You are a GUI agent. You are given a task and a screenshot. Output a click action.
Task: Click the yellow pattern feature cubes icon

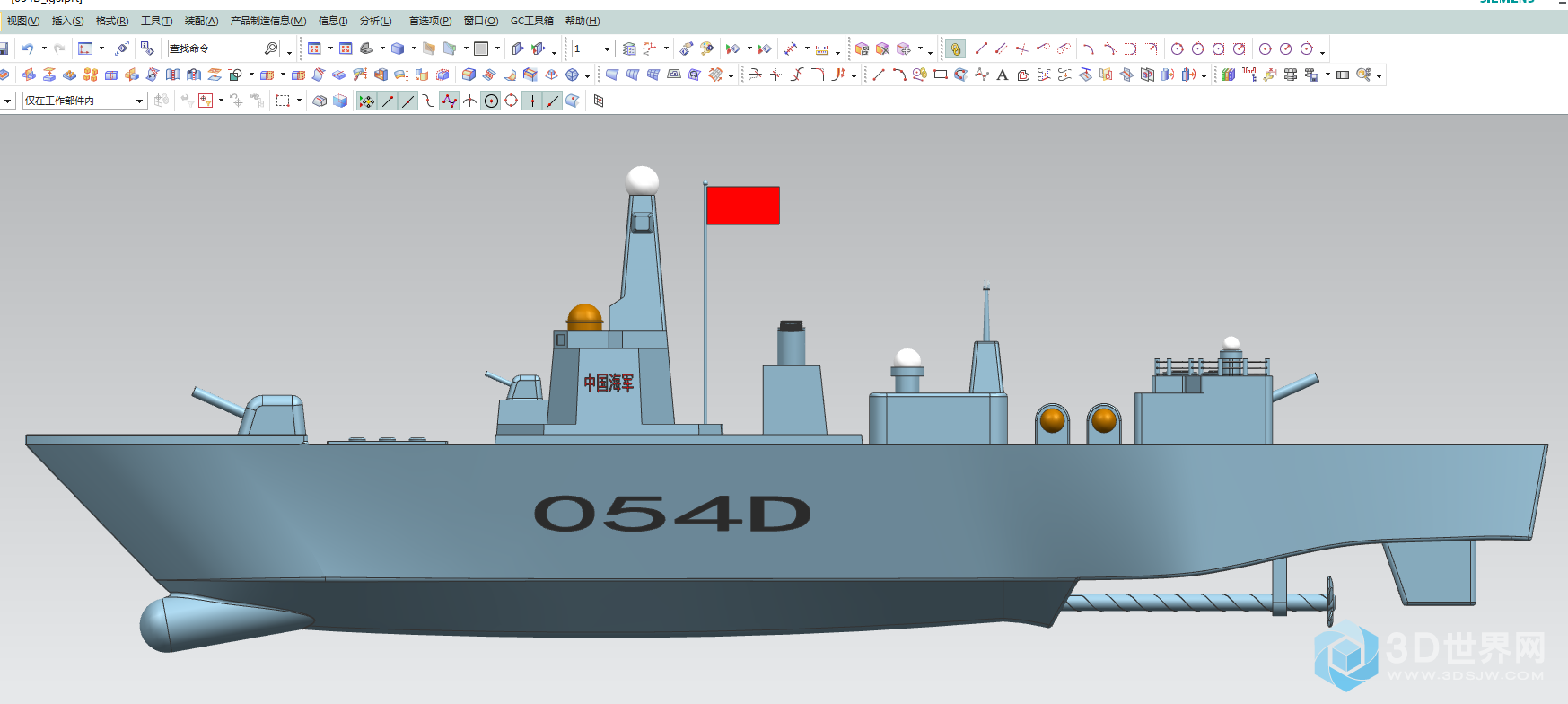[x=91, y=75]
